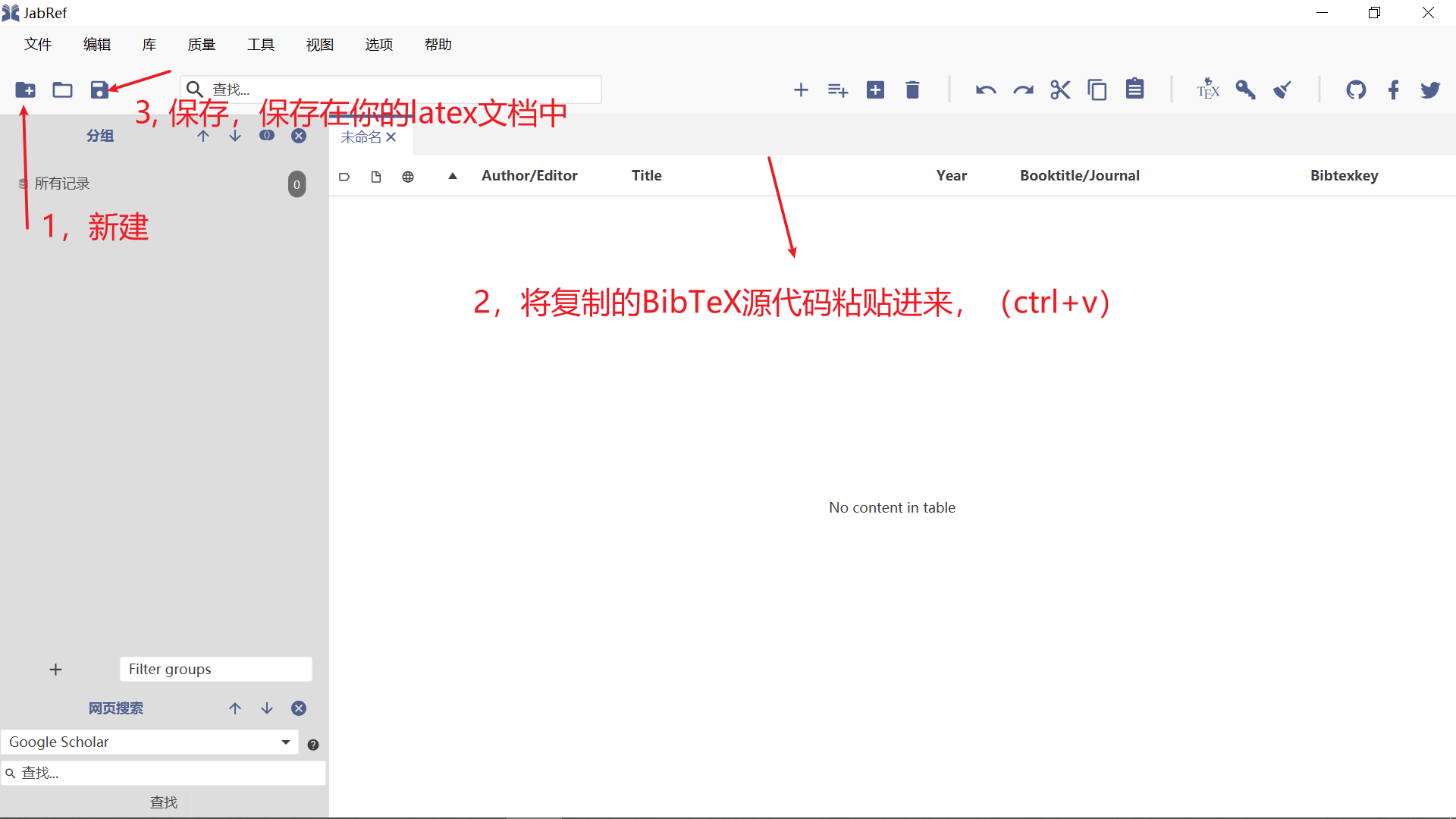Click the 查找 web search button

(x=164, y=802)
